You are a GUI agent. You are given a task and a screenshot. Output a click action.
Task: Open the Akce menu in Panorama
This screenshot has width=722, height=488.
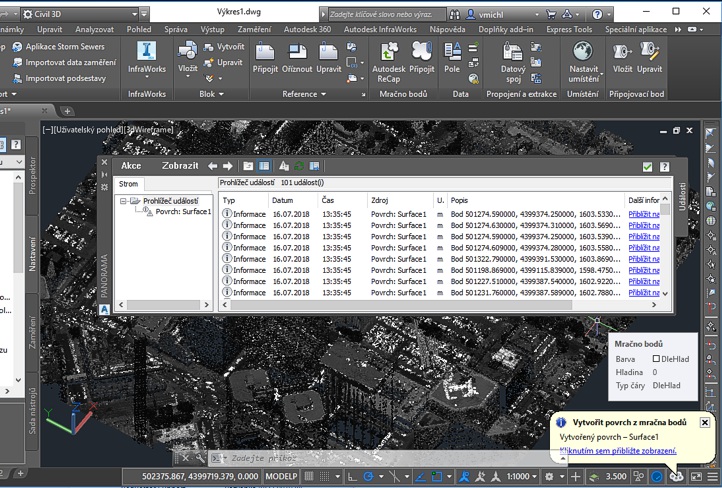point(131,166)
